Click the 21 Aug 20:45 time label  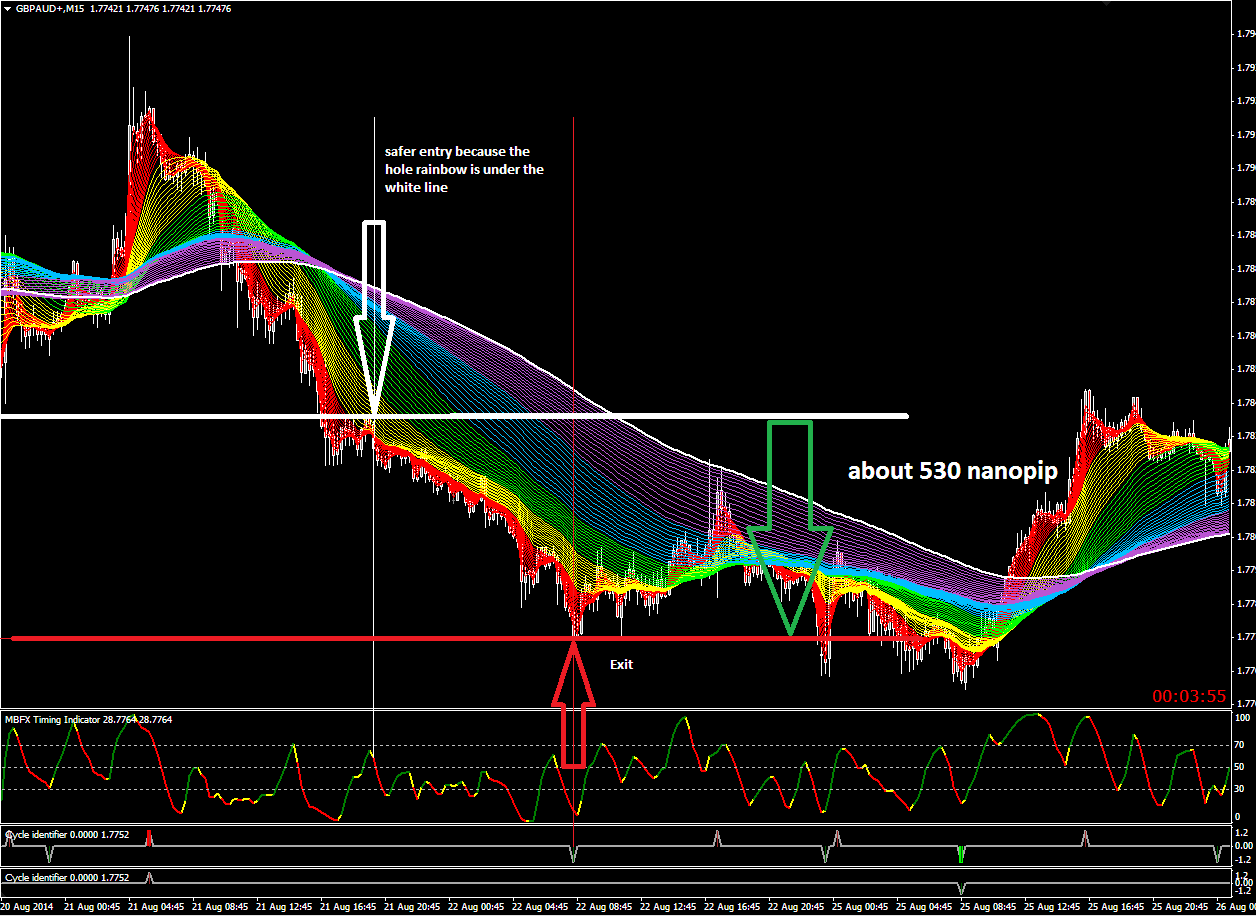[412, 907]
